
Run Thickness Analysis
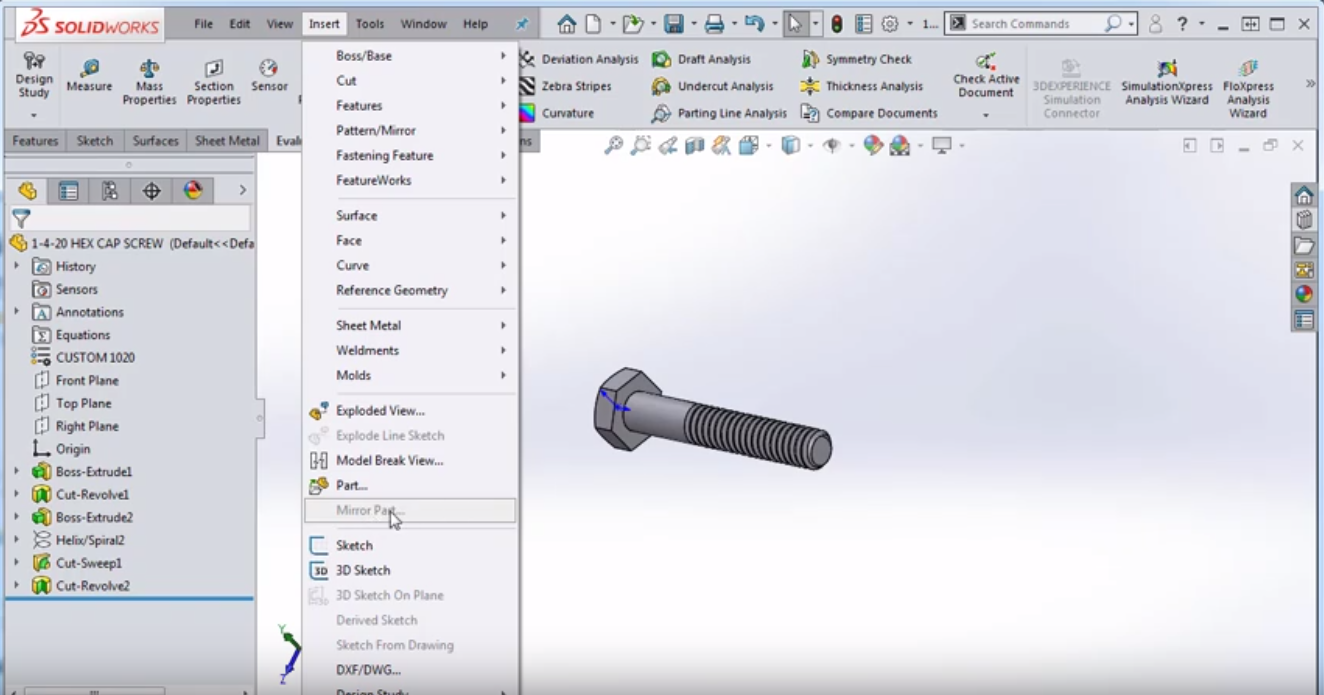pos(861,86)
